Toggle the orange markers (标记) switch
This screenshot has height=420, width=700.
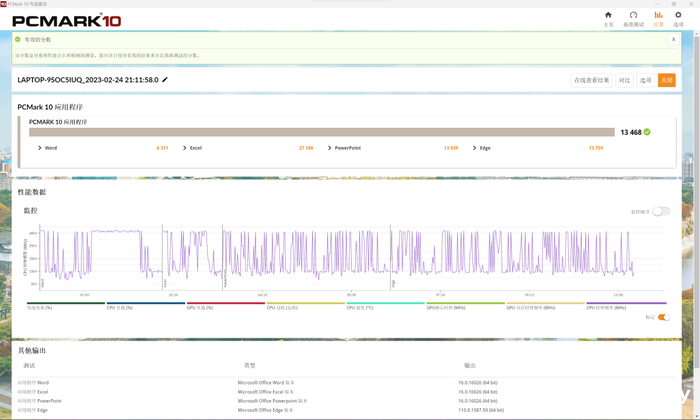coord(664,317)
